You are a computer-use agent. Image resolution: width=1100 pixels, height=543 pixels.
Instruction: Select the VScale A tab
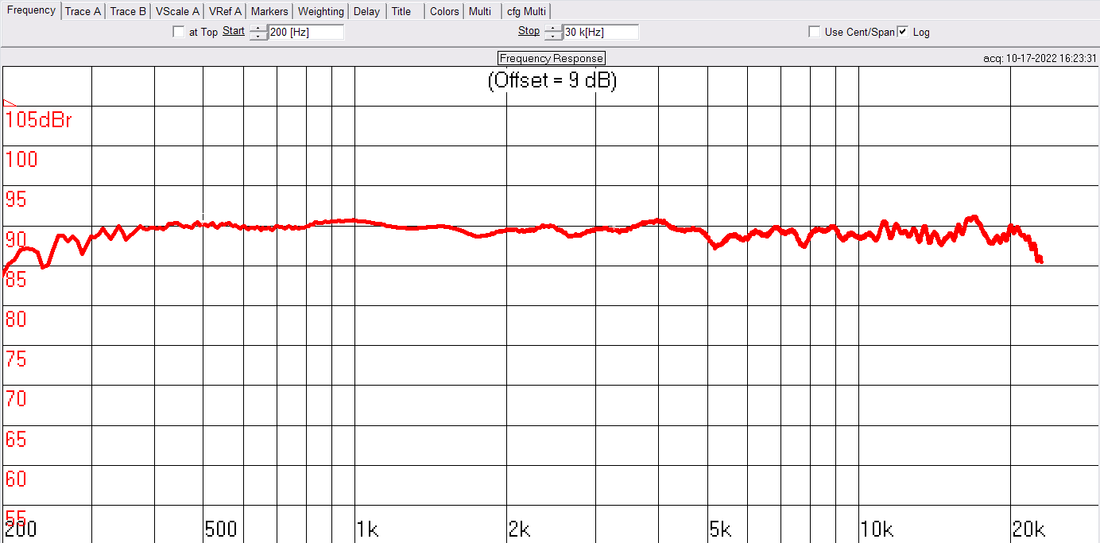(177, 12)
